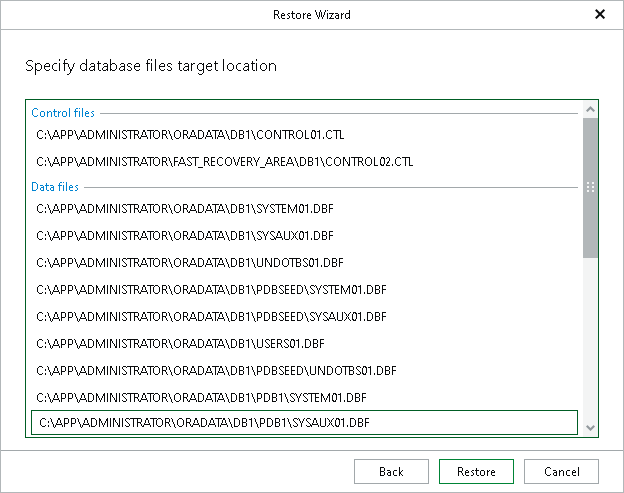Select the UNDOTBS01.DBF data file row
The height and width of the screenshot is (493, 624).
(190, 263)
